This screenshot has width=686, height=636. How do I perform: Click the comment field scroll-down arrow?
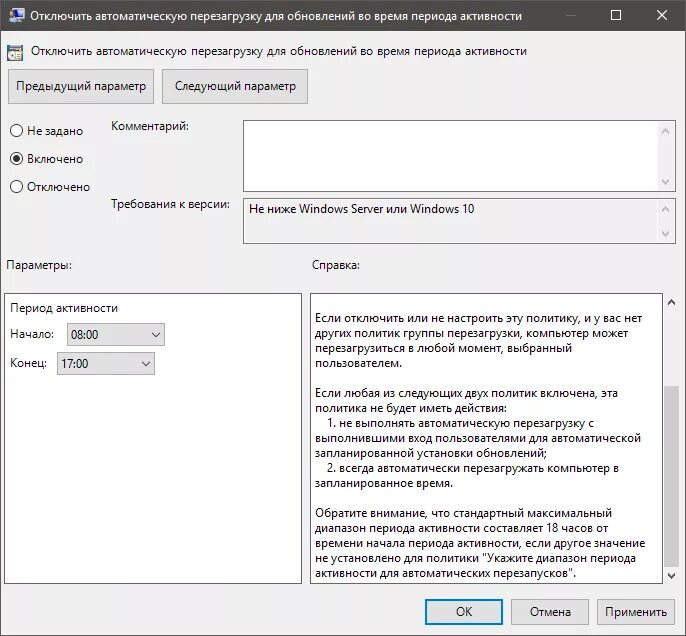pos(666,182)
